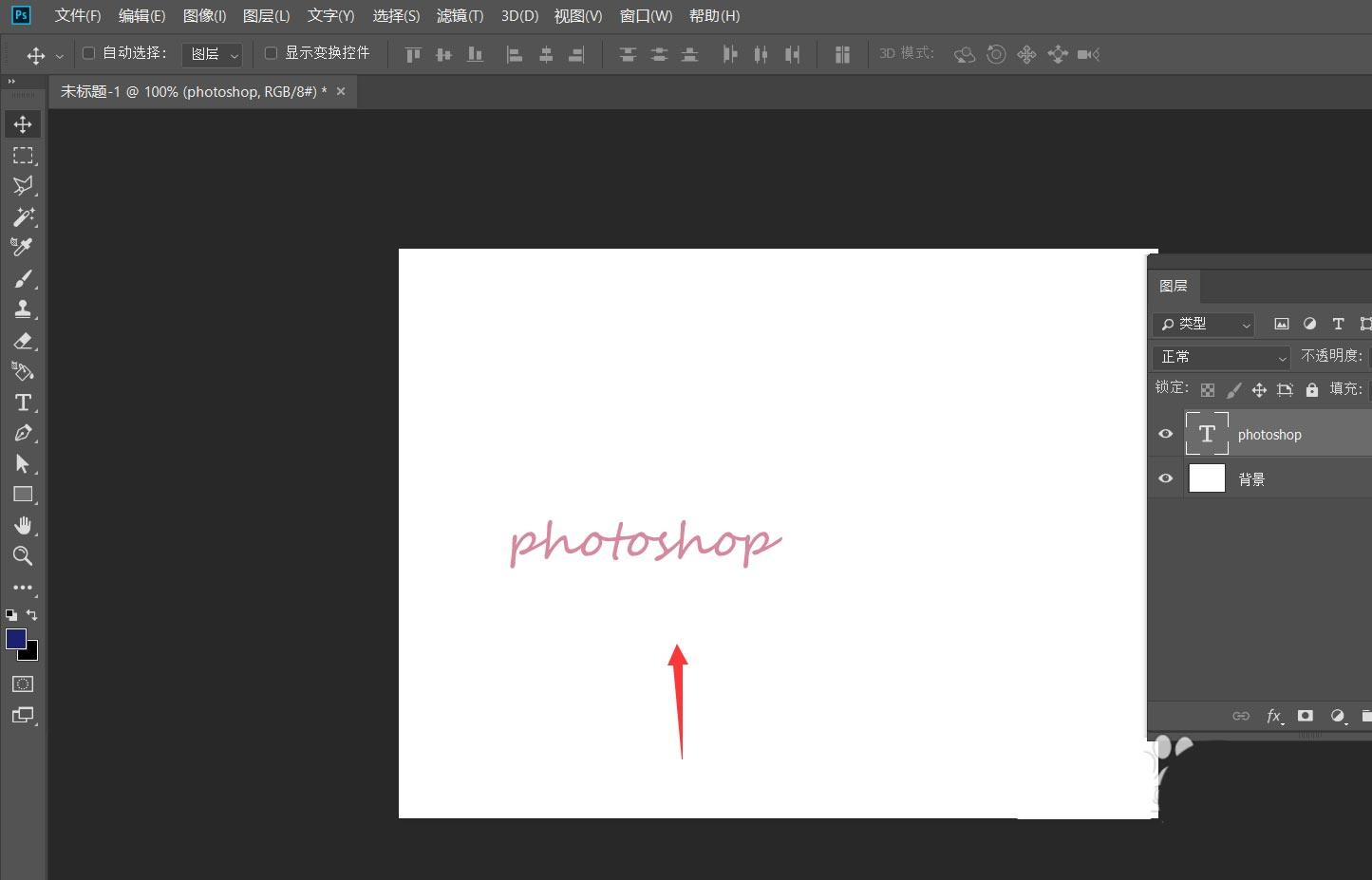Image resolution: width=1372 pixels, height=880 pixels.
Task: Align vertical centers in options bar
Action: [x=443, y=55]
